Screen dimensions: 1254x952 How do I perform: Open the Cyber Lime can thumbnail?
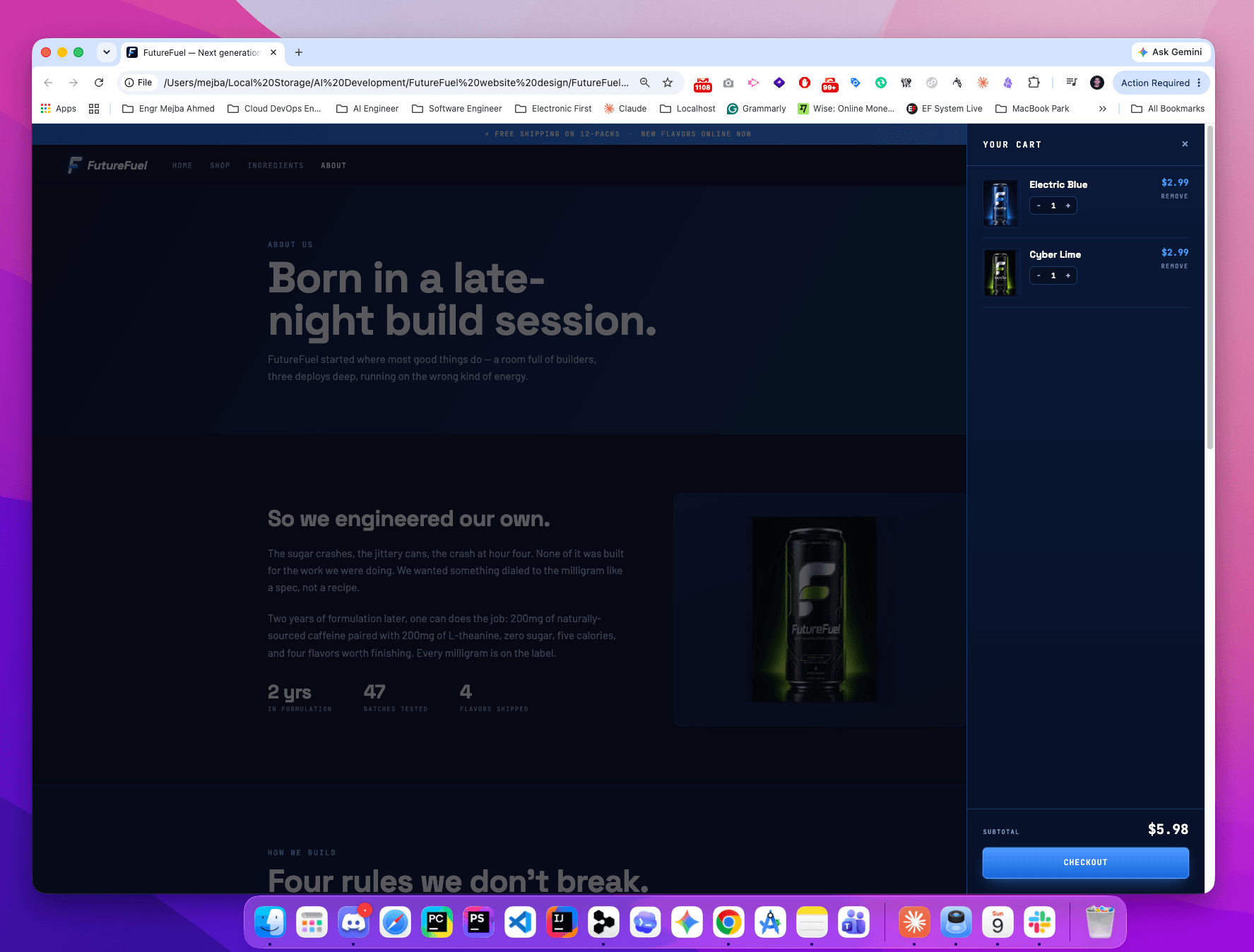[x=1001, y=273]
